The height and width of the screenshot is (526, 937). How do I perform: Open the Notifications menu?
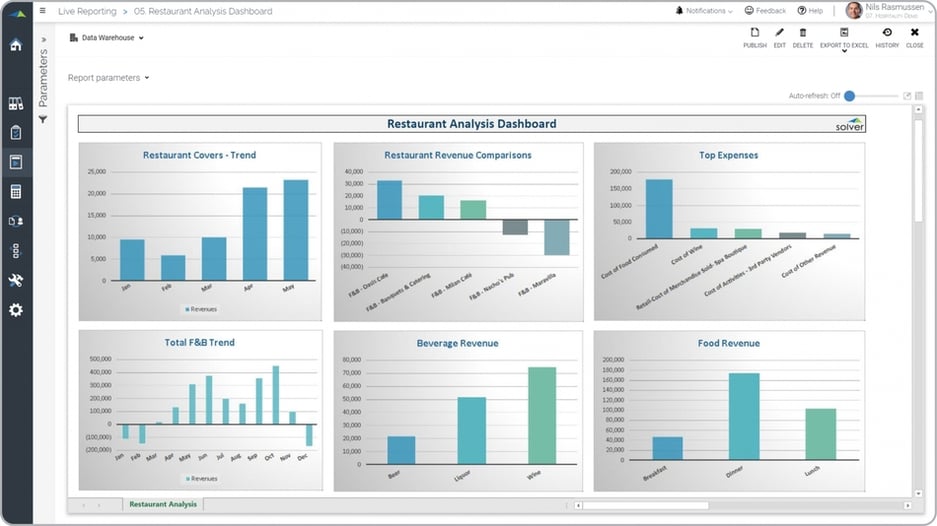click(x=704, y=11)
